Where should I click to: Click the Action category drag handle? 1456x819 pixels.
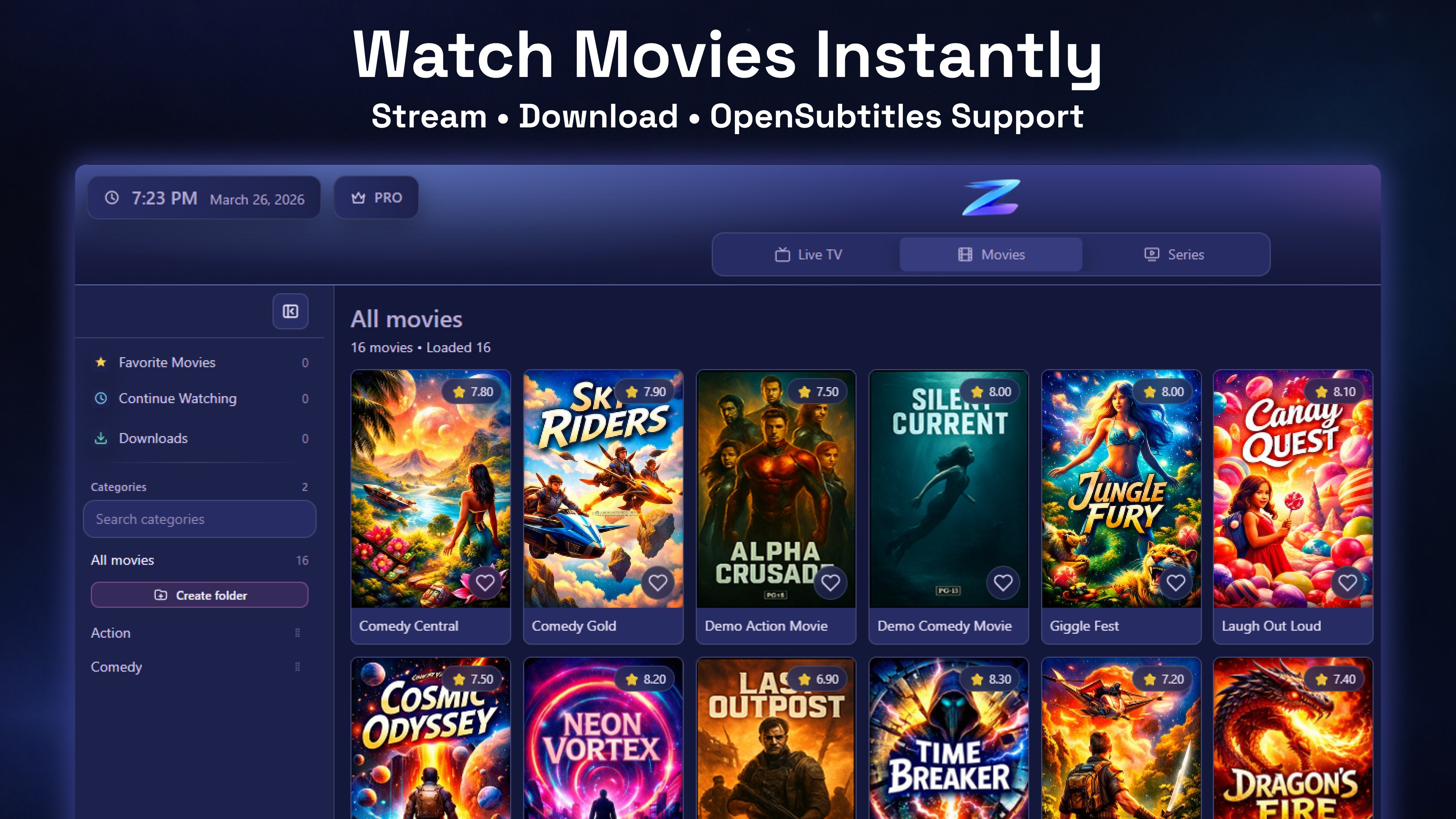297,633
